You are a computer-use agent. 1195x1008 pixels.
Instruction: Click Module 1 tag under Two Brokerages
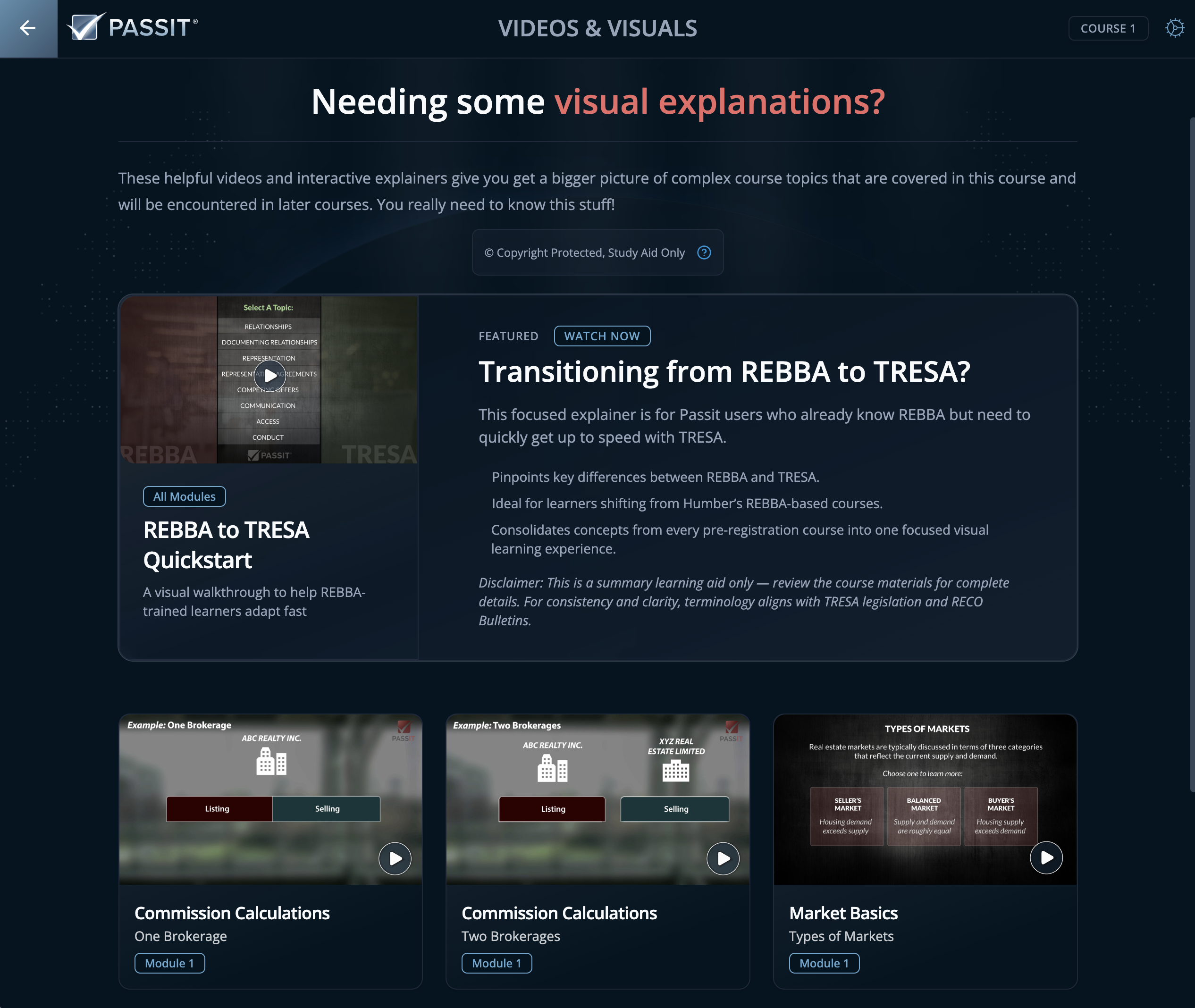(496, 964)
